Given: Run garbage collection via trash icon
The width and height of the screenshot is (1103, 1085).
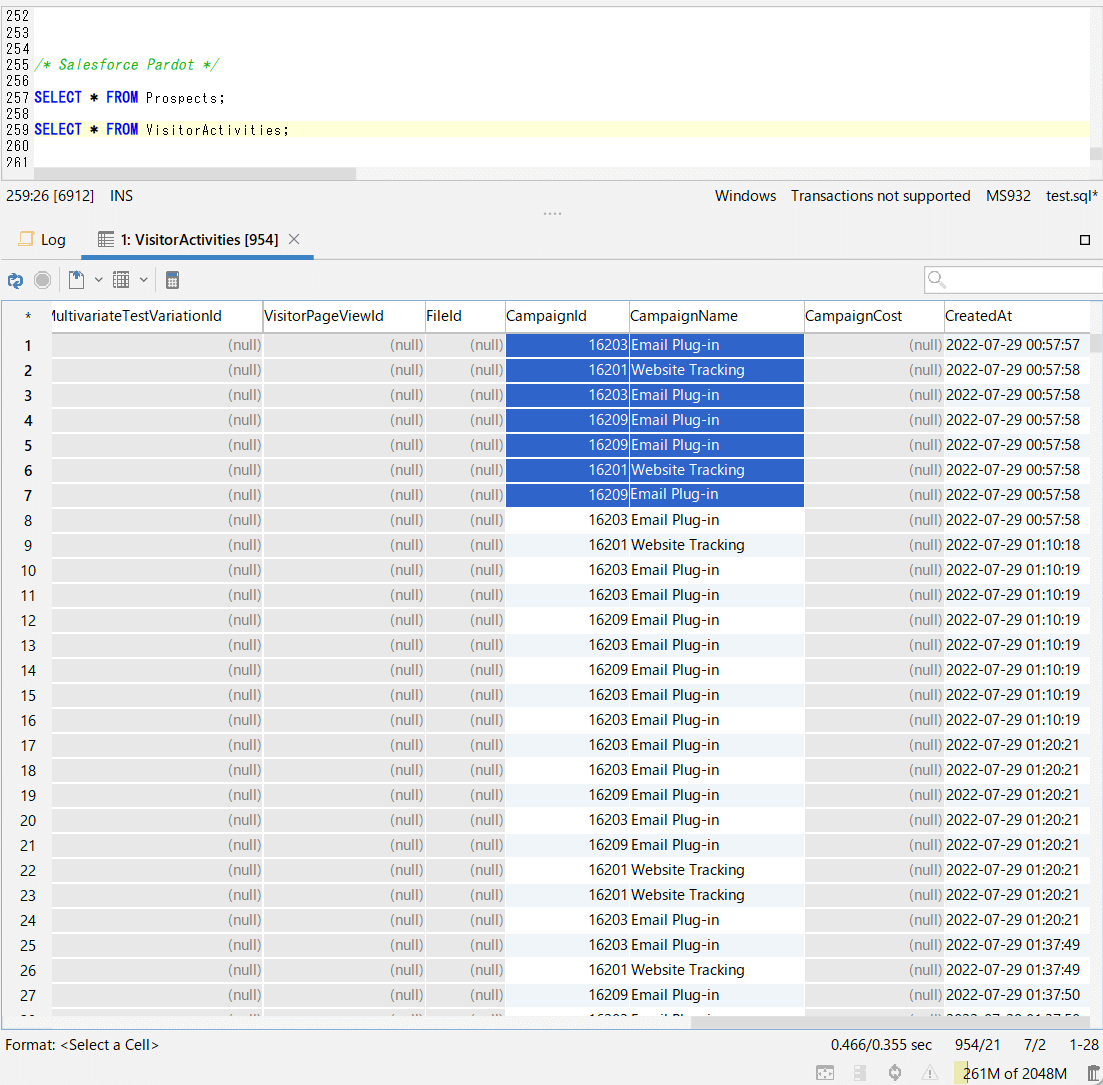Looking at the screenshot, I should coord(1093,1073).
